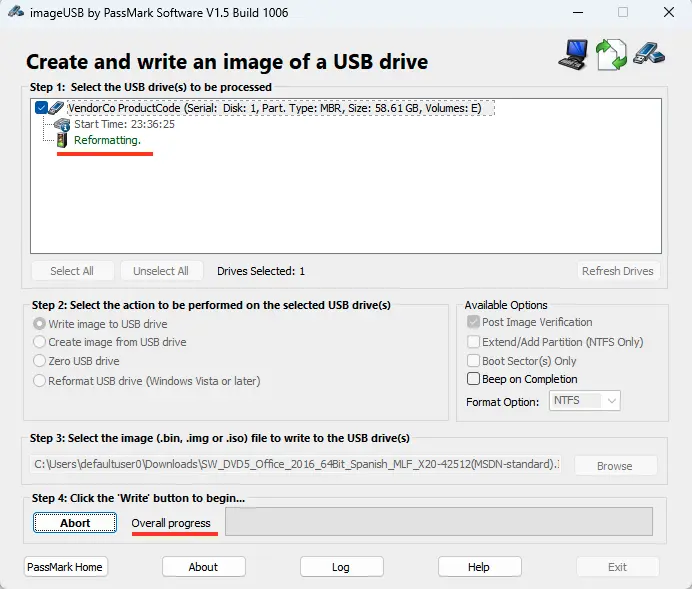
Task: Click the traffic light icon beside Reformatting
Action: pyautogui.click(x=62, y=141)
